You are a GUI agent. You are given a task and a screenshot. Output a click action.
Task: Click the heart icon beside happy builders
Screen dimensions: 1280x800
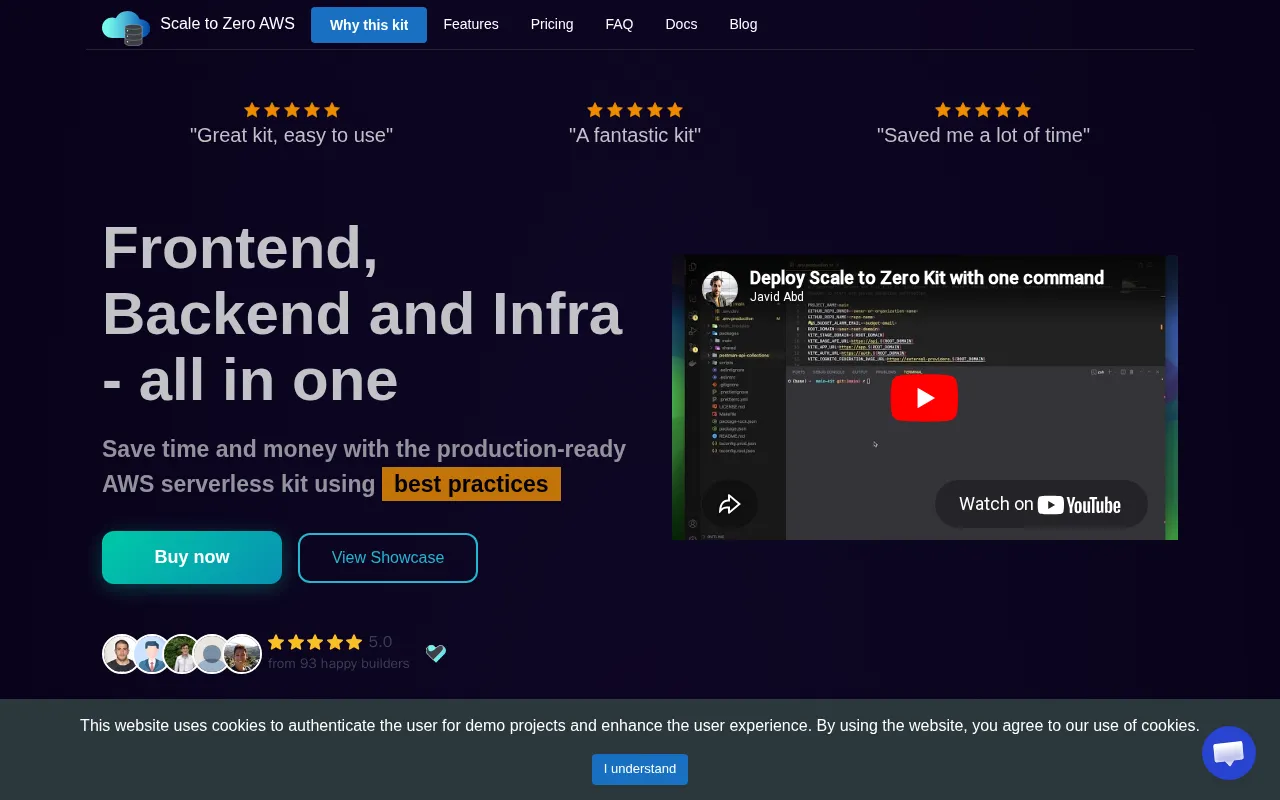pos(436,653)
